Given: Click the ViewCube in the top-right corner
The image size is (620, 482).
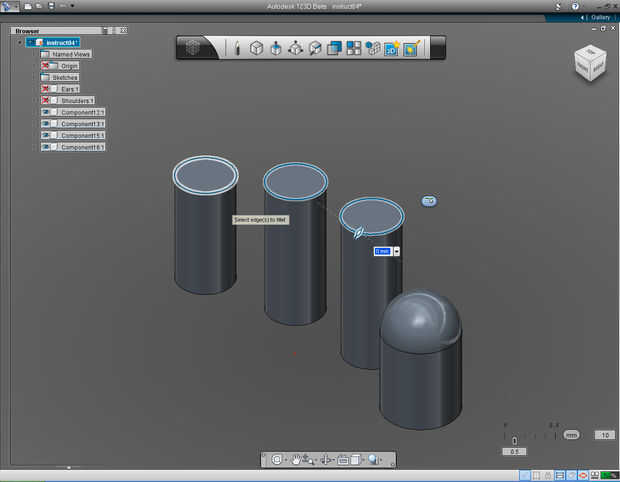Looking at the screenshot, I should [588, 63].
